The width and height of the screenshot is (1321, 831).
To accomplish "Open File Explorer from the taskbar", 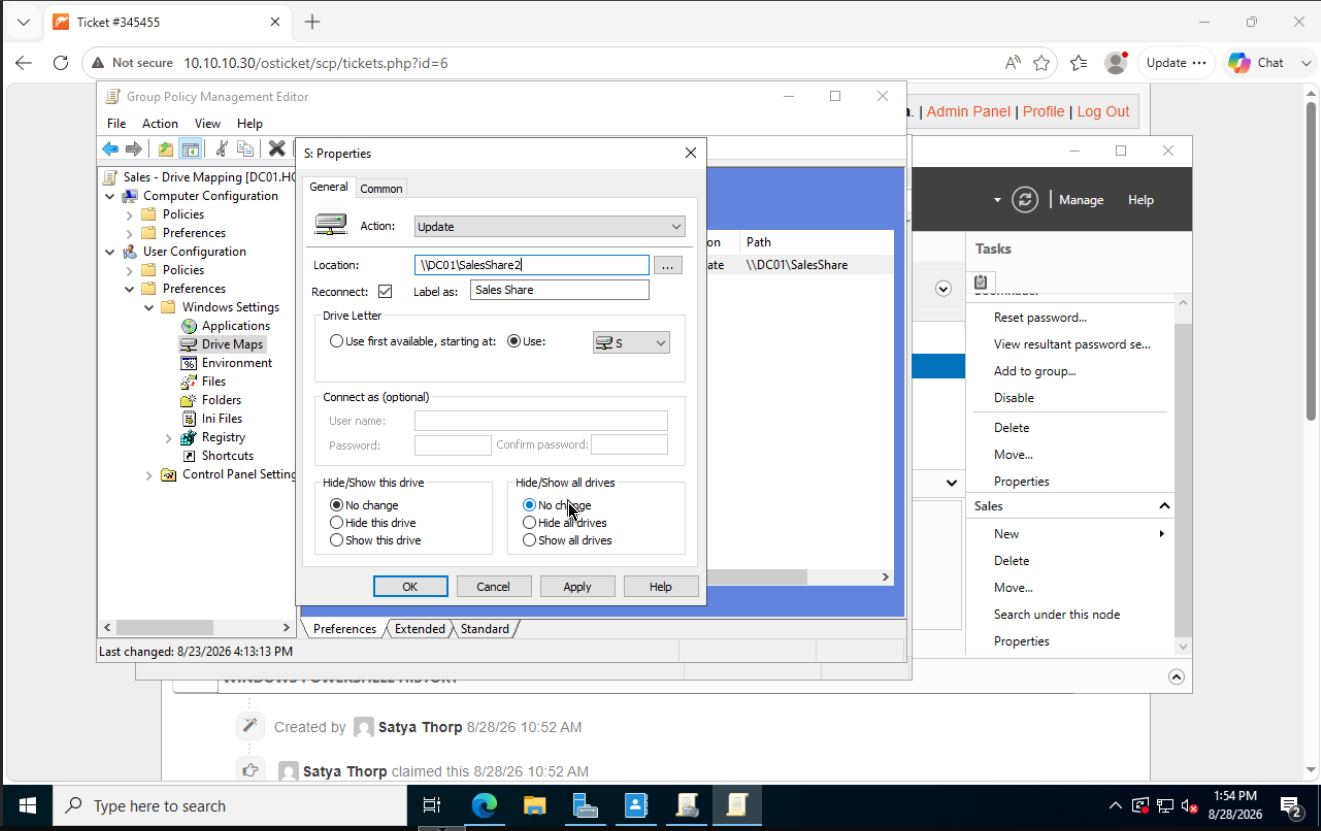I will pyautogui.click(x=535, y=805).
